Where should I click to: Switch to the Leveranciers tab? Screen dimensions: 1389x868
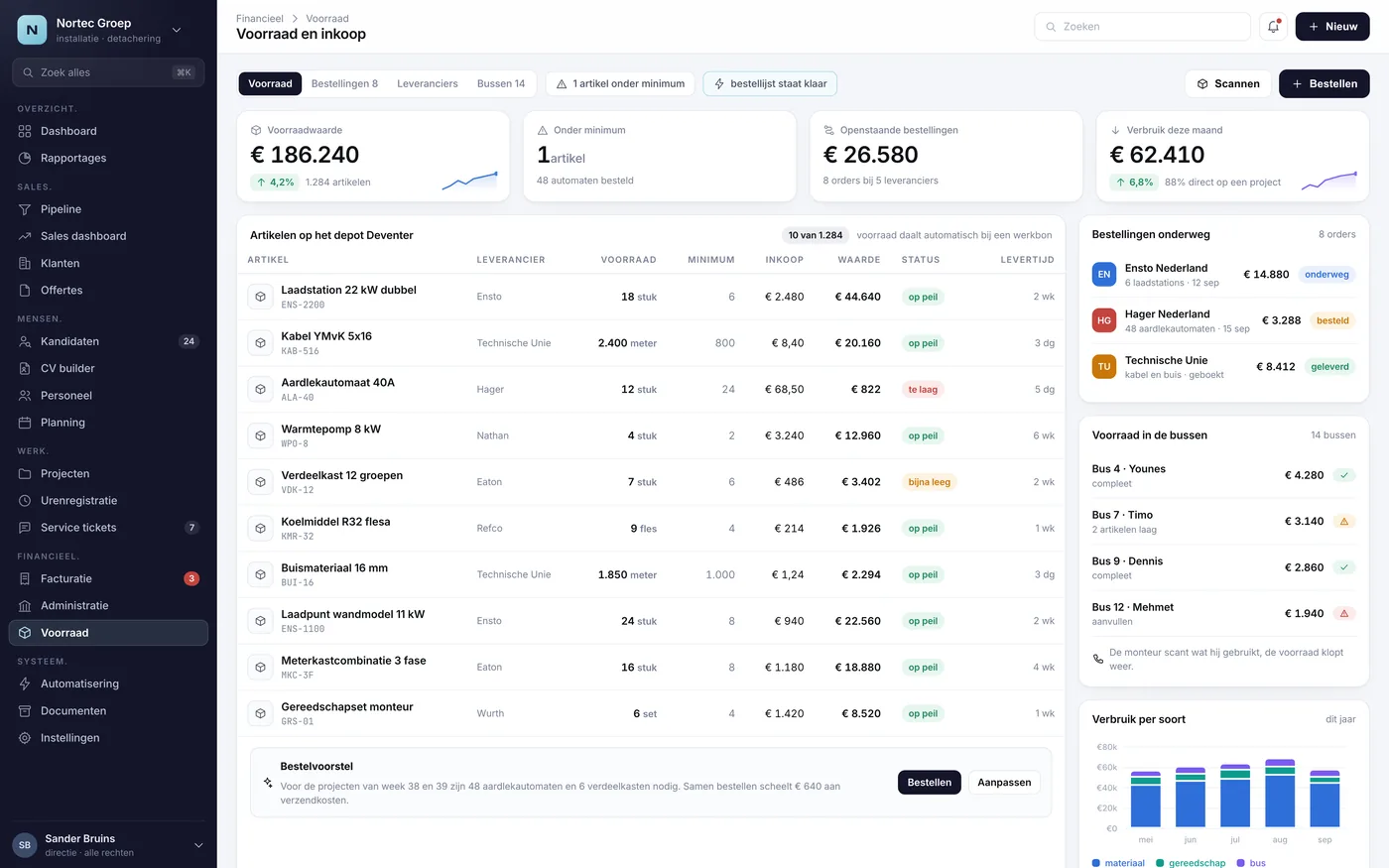[428, 83]
